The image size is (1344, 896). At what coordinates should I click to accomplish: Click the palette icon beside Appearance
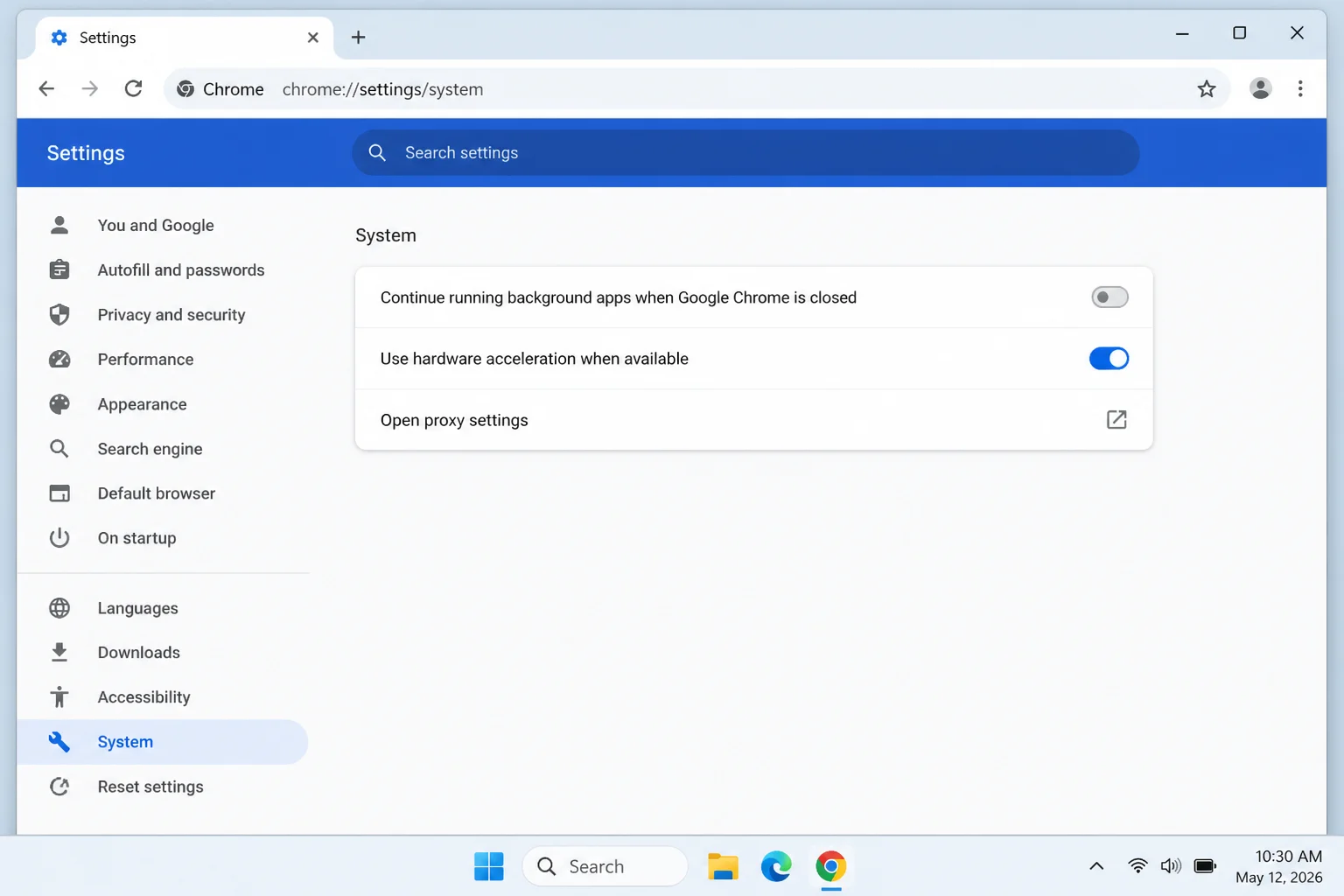tap(59, 403)
